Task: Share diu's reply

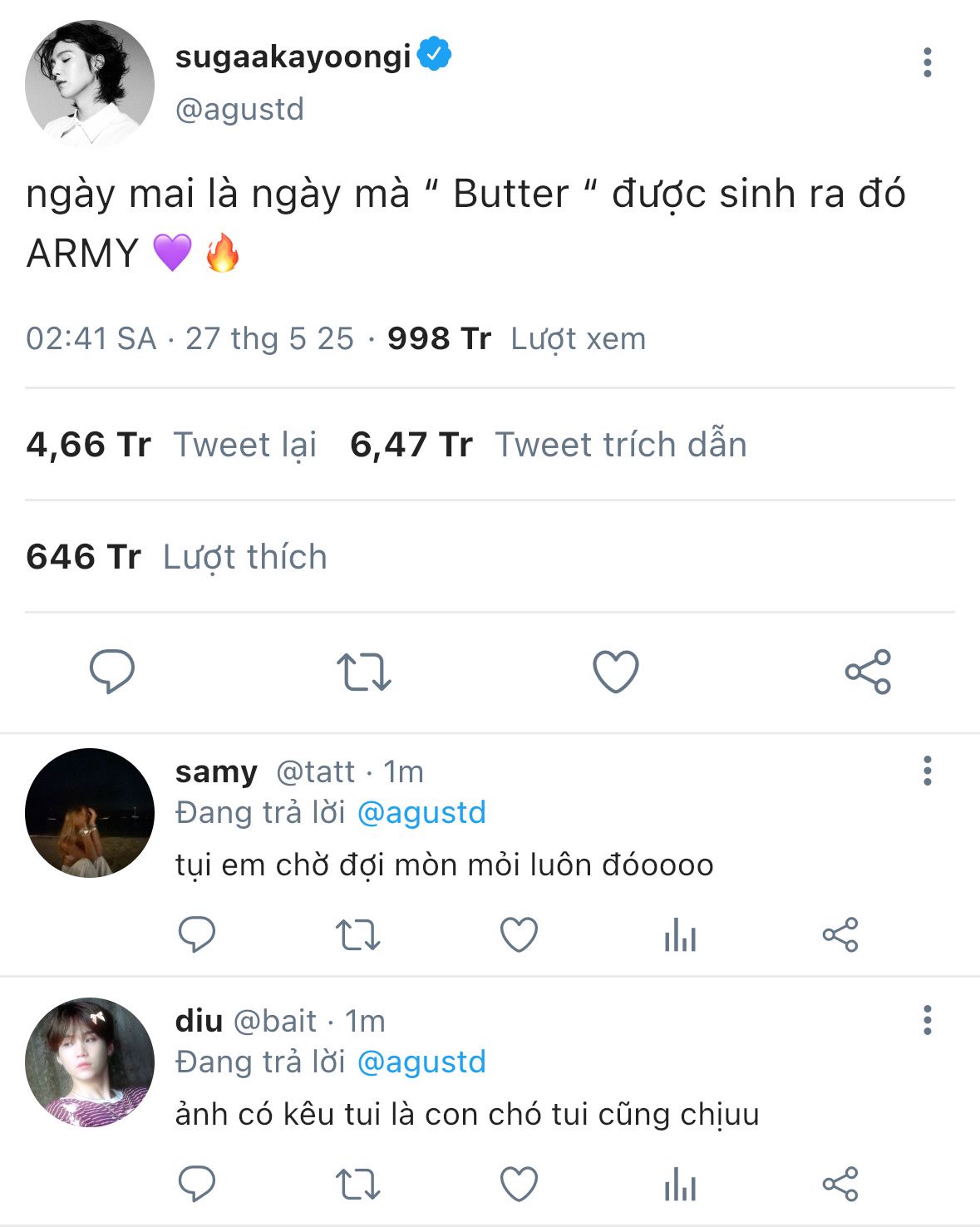Action: coord(840,1184)
